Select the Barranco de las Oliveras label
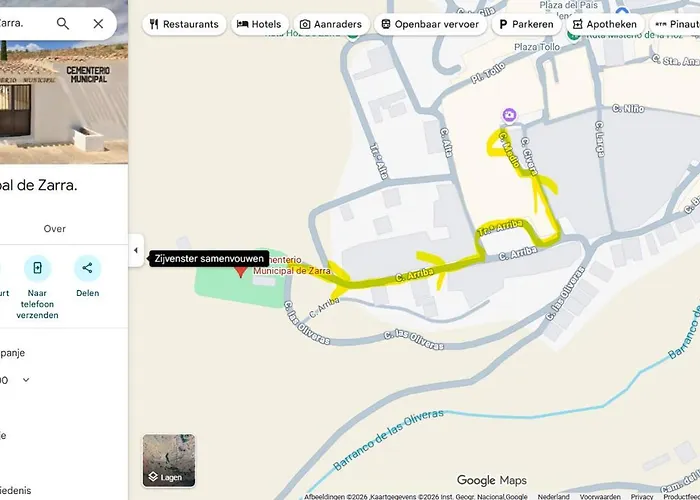 click(x=388, y=439)
